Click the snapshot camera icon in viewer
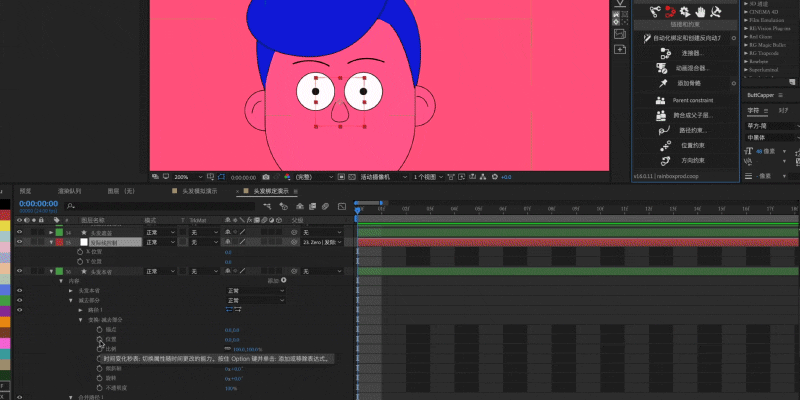Viewport: 800px width, 400px height. pyautogui.click(x=266, y=177)
